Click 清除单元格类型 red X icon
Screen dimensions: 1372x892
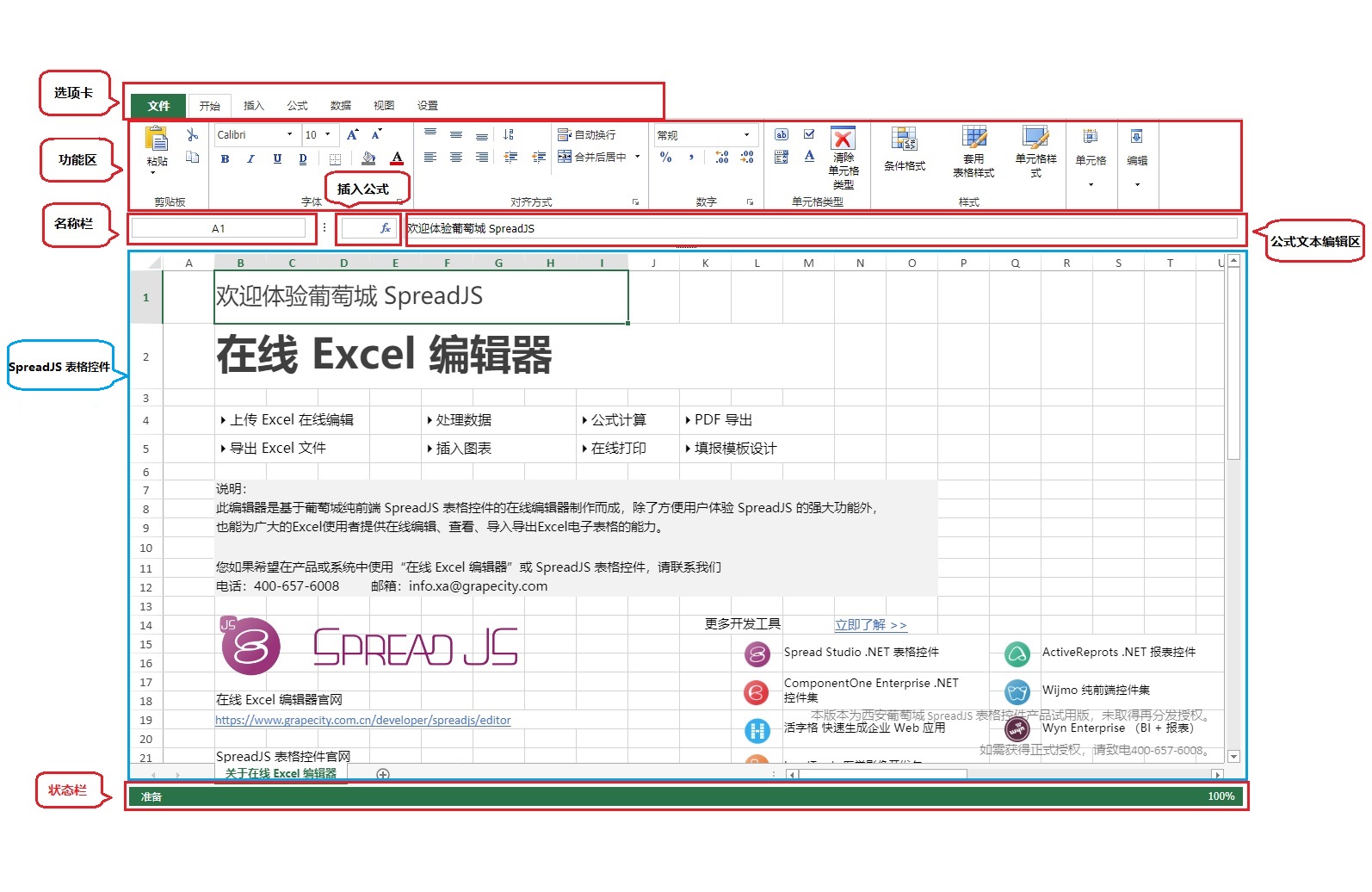pyautogui.click(x=843, y=138)
